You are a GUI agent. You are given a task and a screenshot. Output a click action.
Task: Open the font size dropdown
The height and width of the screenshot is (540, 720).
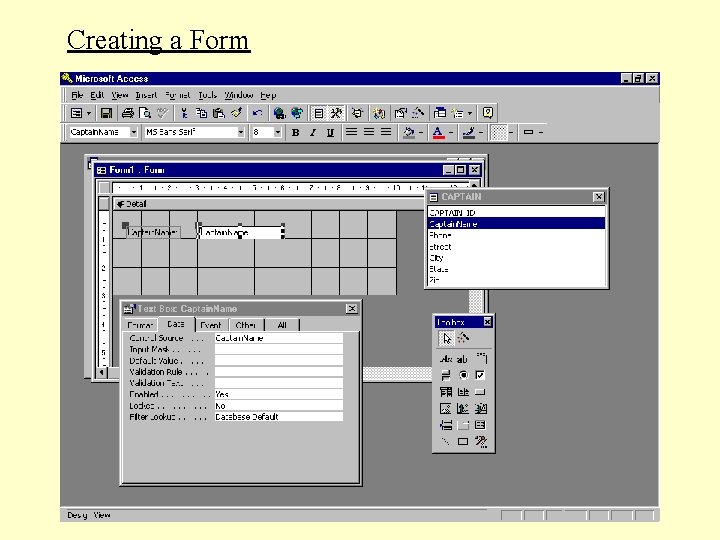tap(277, 132)
